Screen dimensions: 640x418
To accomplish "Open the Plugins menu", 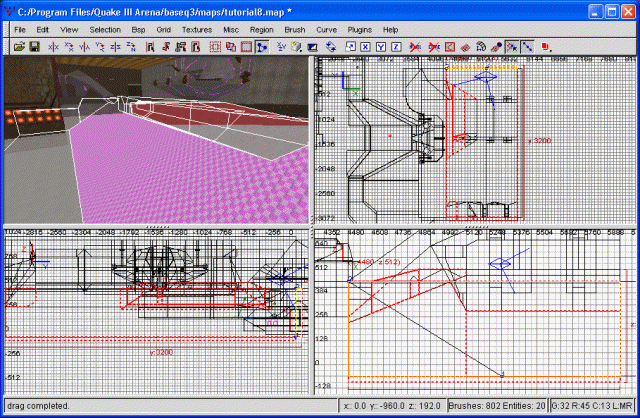I will click(359, 30).
